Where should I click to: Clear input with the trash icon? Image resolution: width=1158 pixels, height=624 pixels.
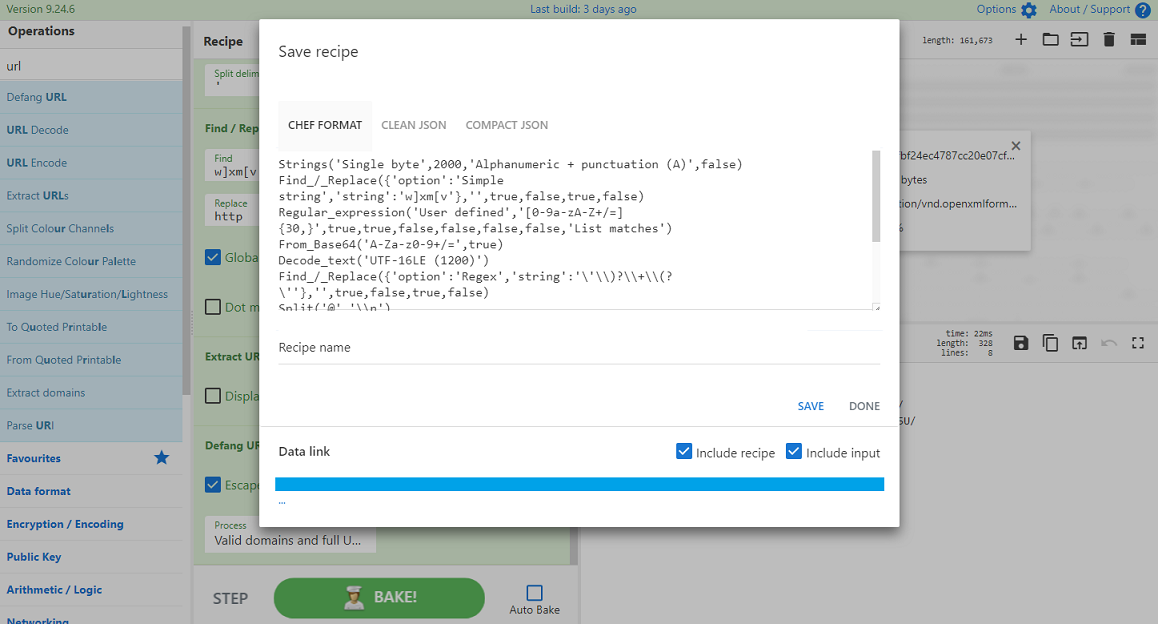pos(1109,40)
